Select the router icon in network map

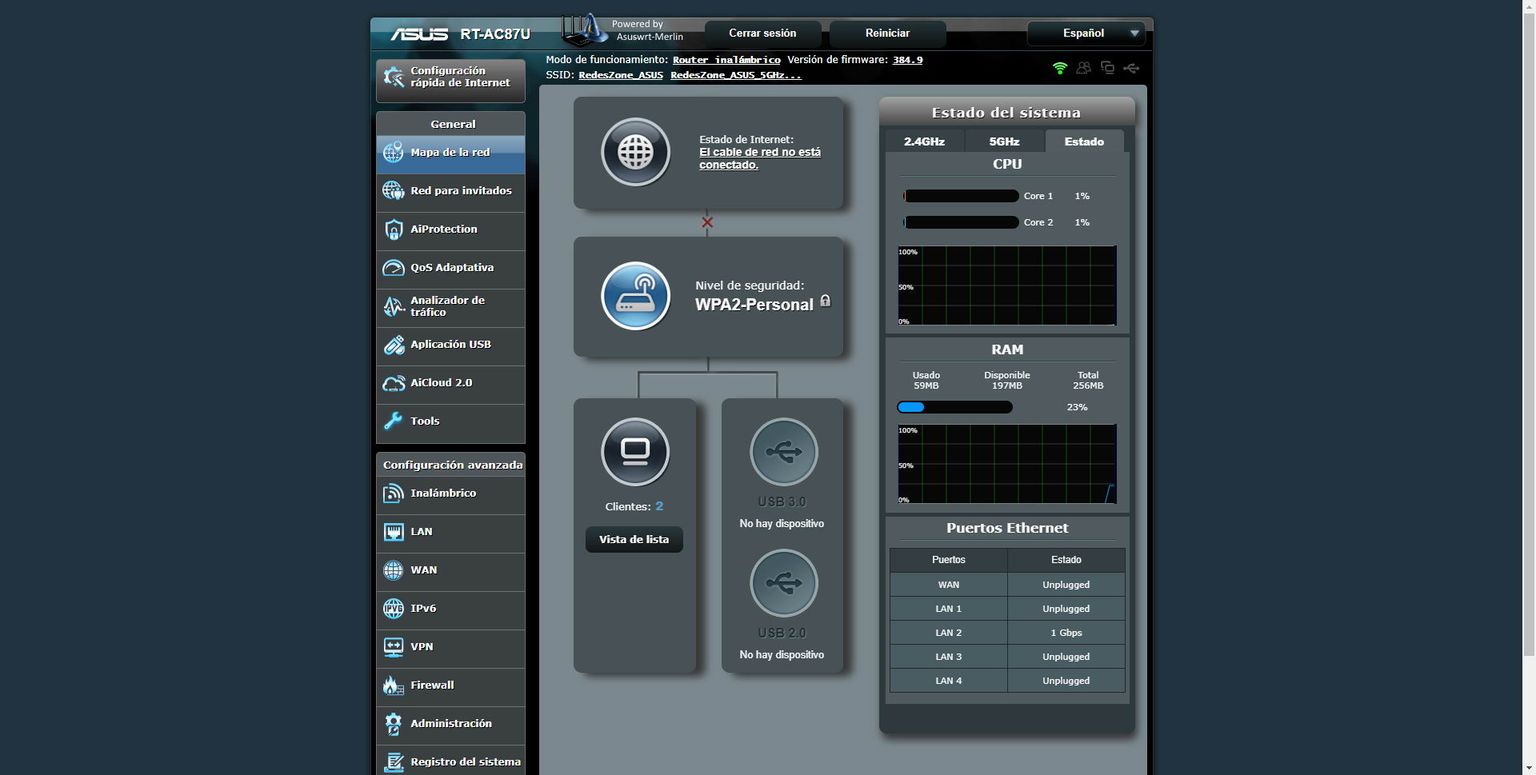635,296
